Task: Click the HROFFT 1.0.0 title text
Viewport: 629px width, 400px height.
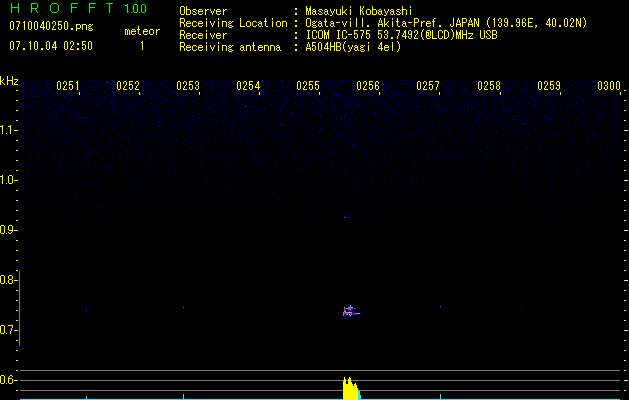Action: point(78,8)
